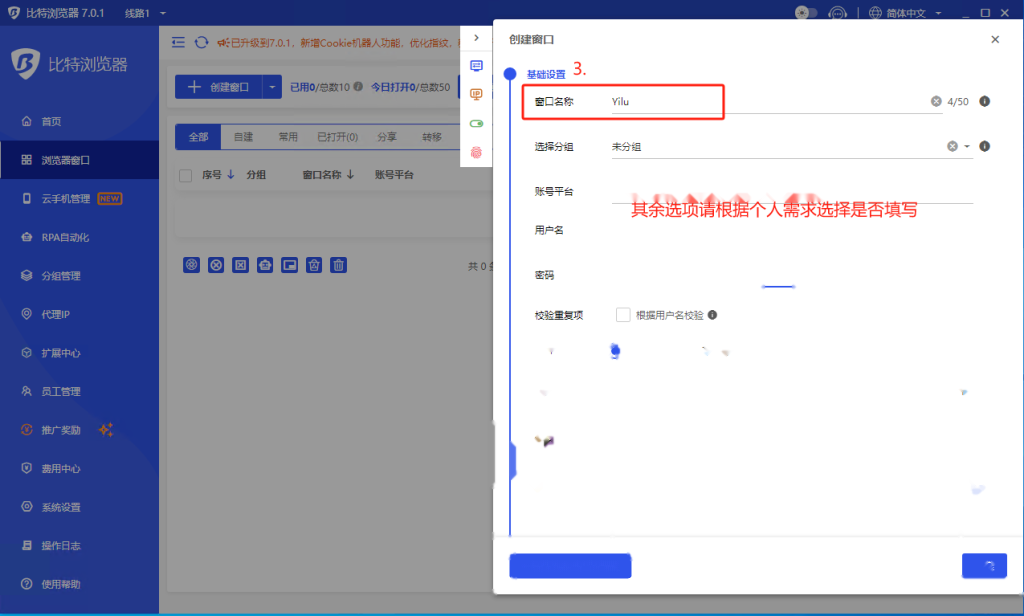Click the boxed-X square icon in the batch toolbar
The height and width of the screenshot is (616, 1024).
pos(240,265)
